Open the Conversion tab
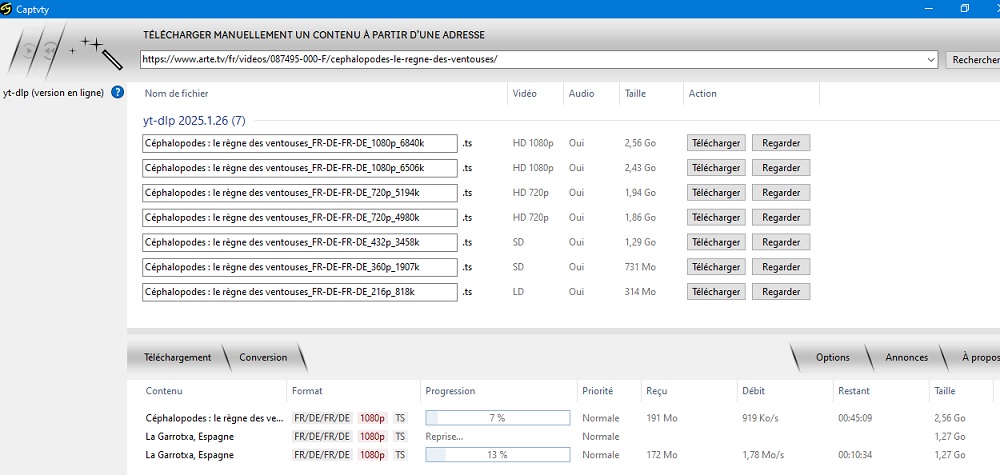This screenshot has width=1000, height=475. coord(263,357)
